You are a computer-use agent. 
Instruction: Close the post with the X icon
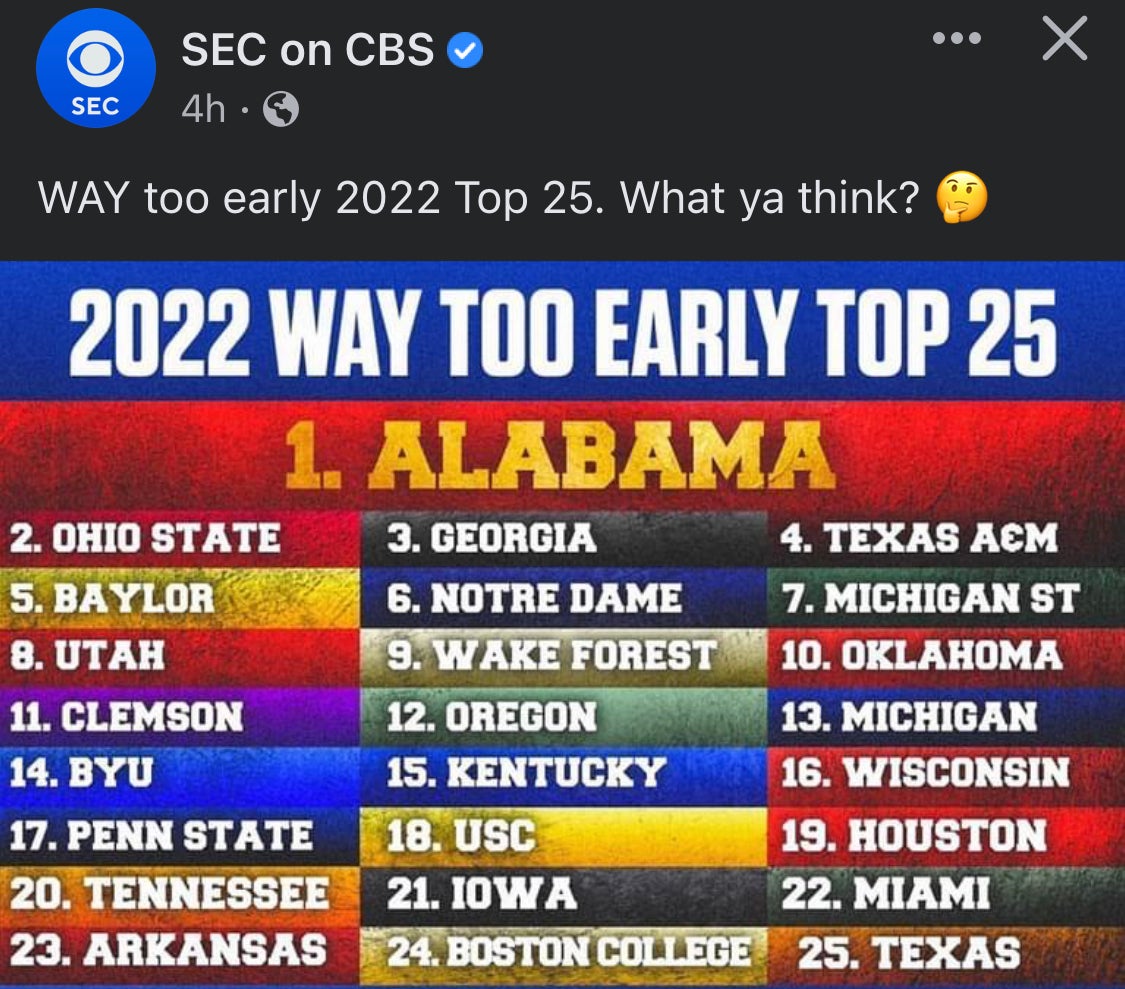[x=1064, y=40]
